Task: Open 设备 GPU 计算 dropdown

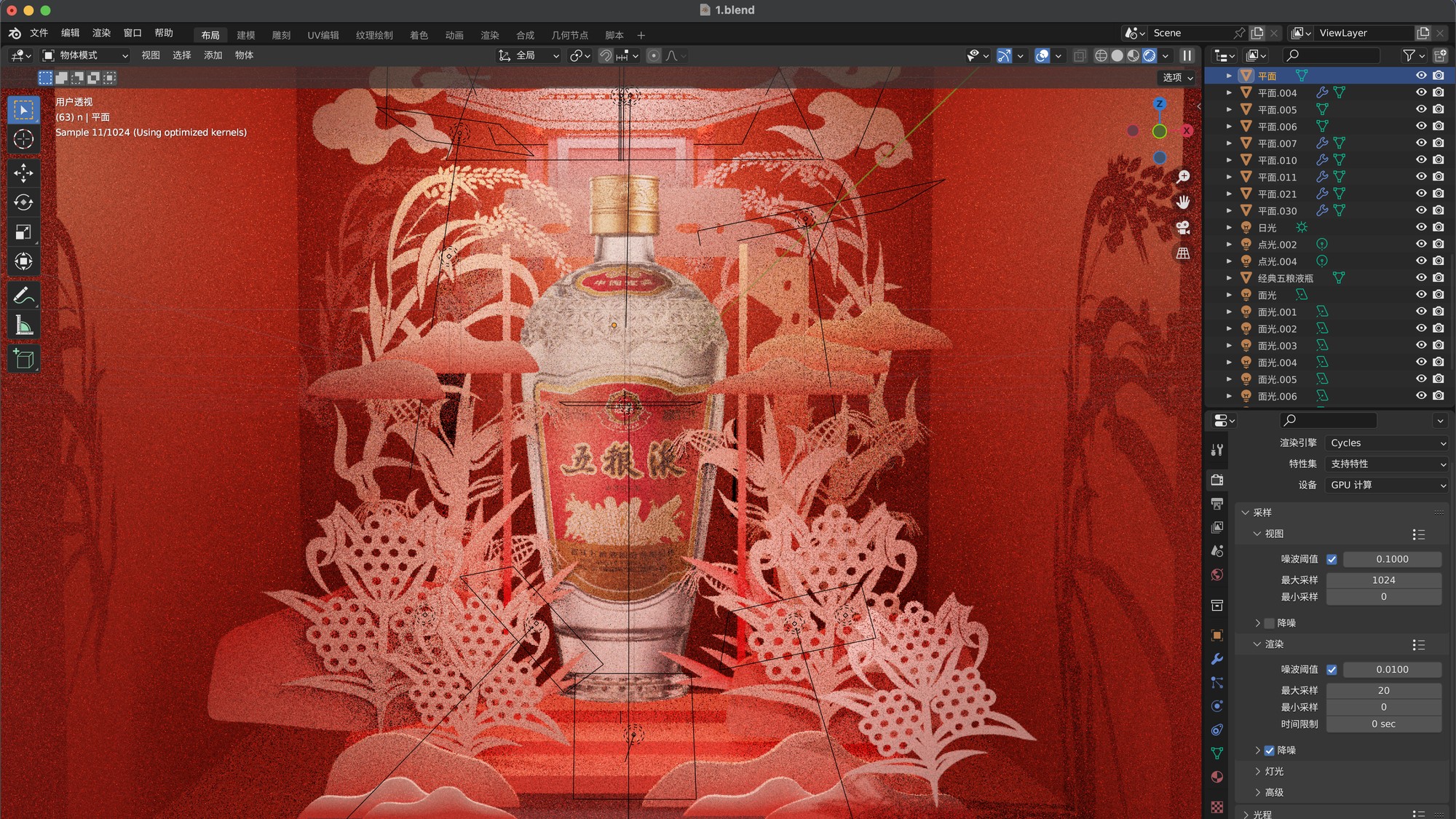Action: (1387, 485)
